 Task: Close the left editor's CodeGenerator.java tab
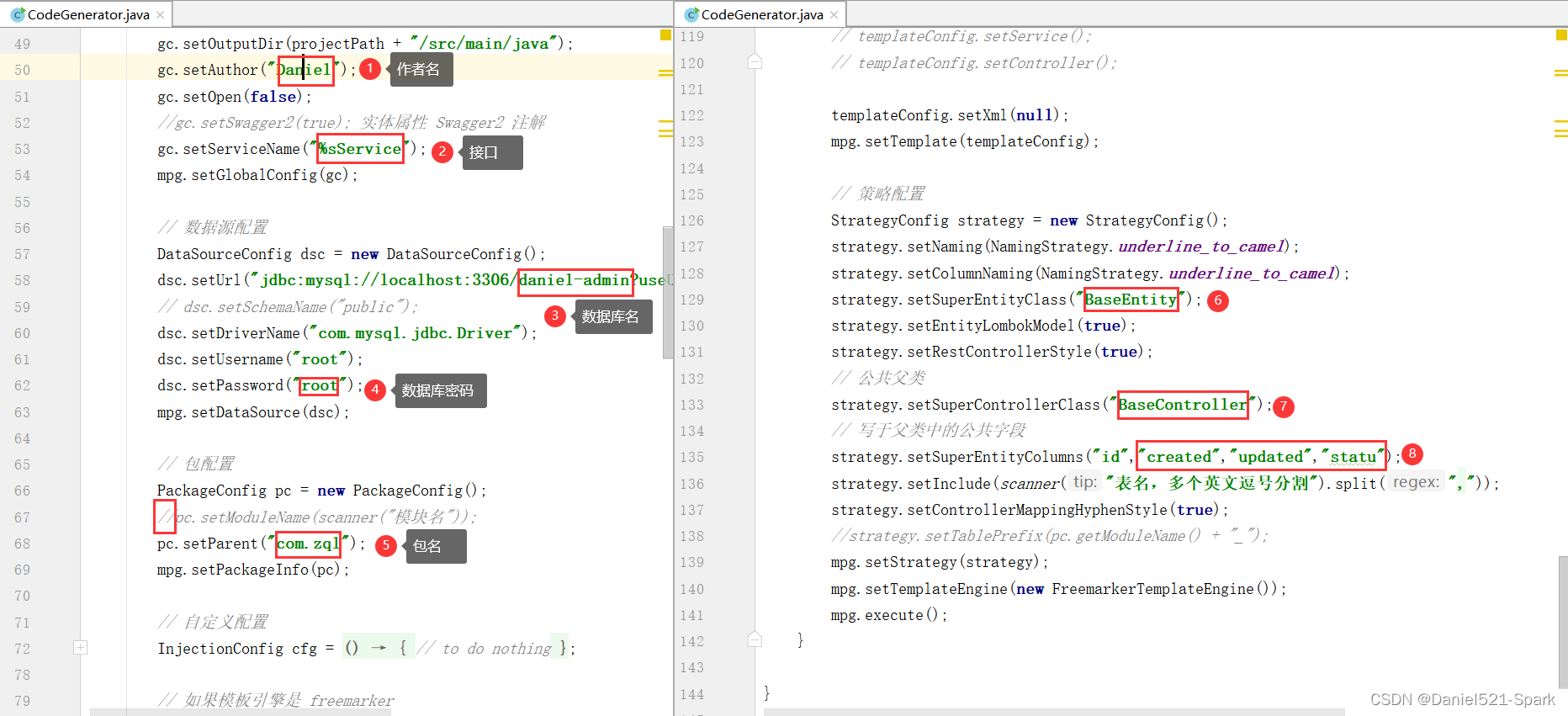coord(160,15)
